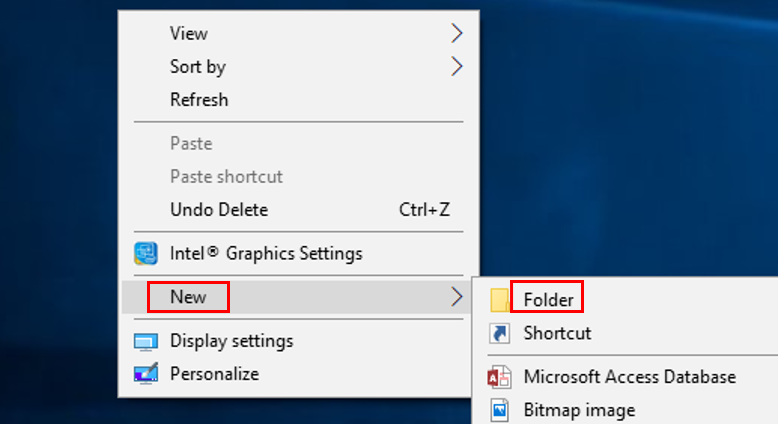Open Display settings from the menu
The image size is (778, 424).
(298, 341)
